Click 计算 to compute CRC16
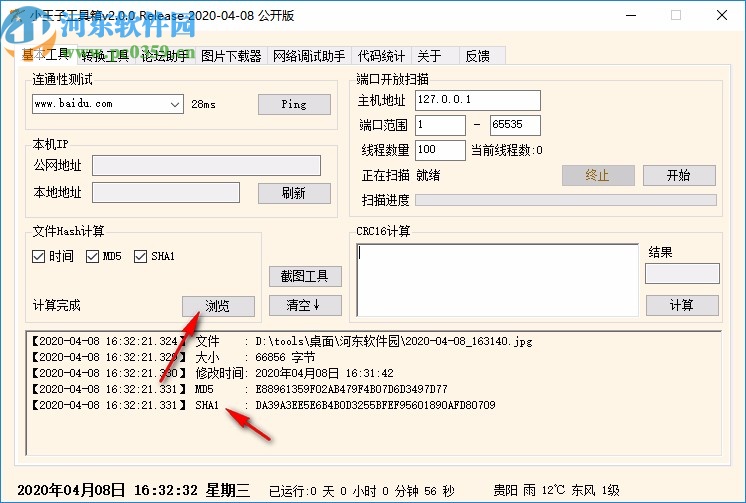Viewport: 746px width, 503px height. click(682, 306)
